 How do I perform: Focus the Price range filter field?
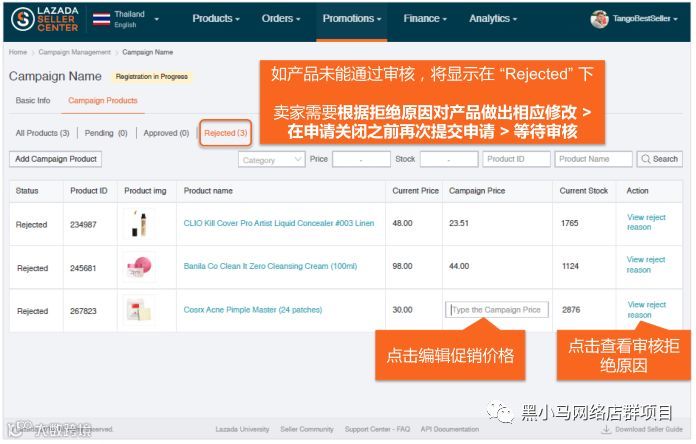coord(361,159)
